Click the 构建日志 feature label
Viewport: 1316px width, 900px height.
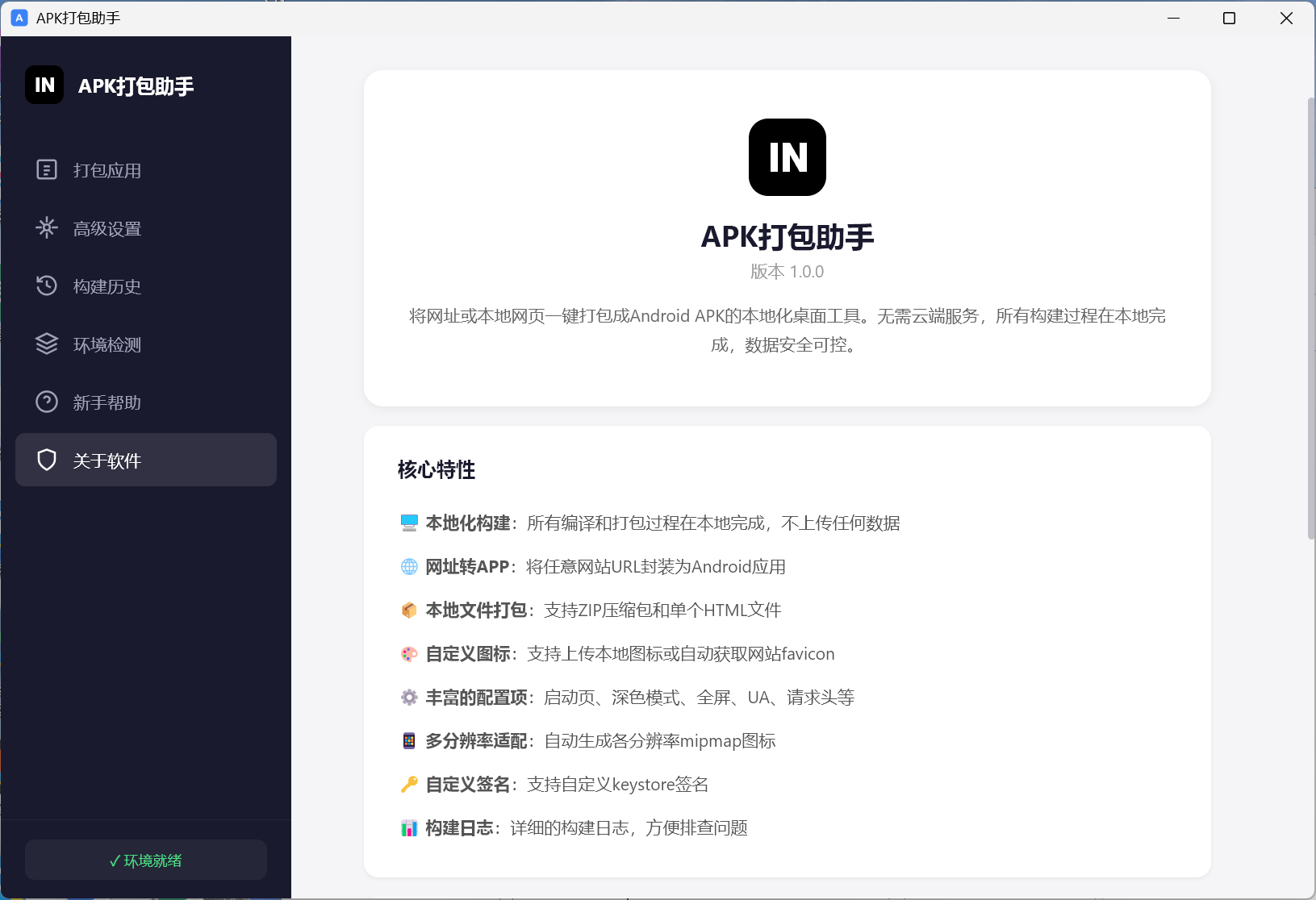point(460,827)
